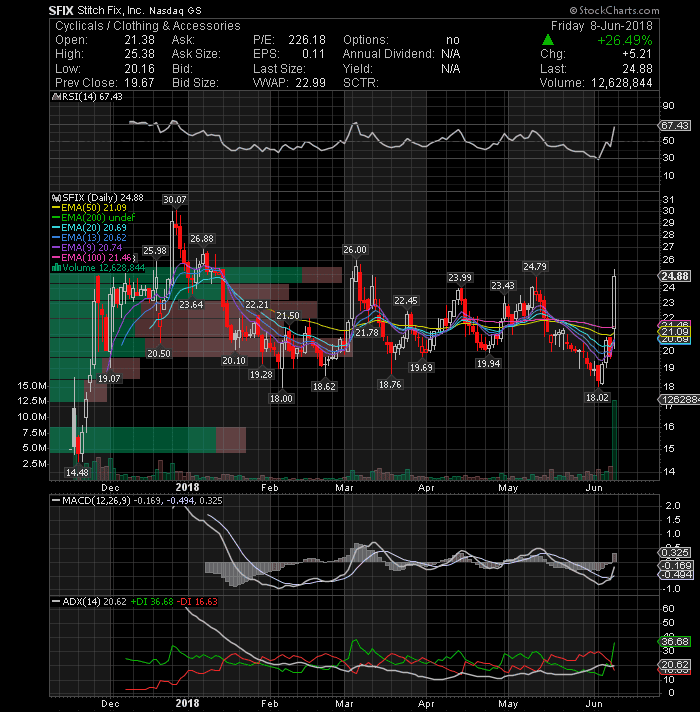The image size is (700, 712).
Task: Click the green up-arrow change indicator
Action: click(548, 40)
